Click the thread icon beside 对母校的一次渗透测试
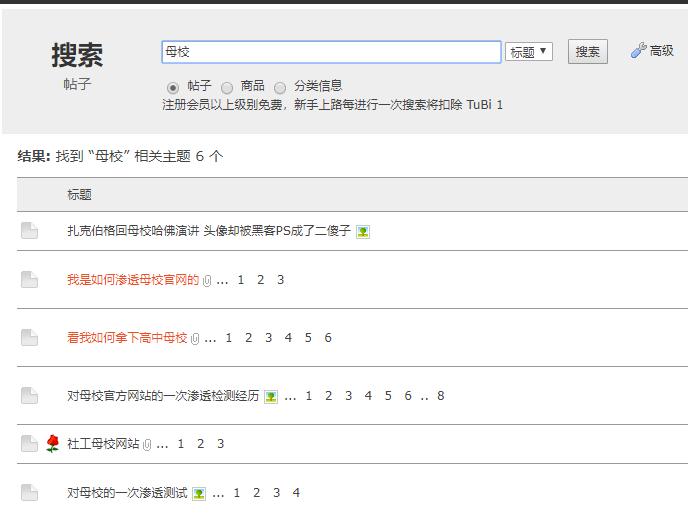This screenshot has height=515, width=688. 29,493
